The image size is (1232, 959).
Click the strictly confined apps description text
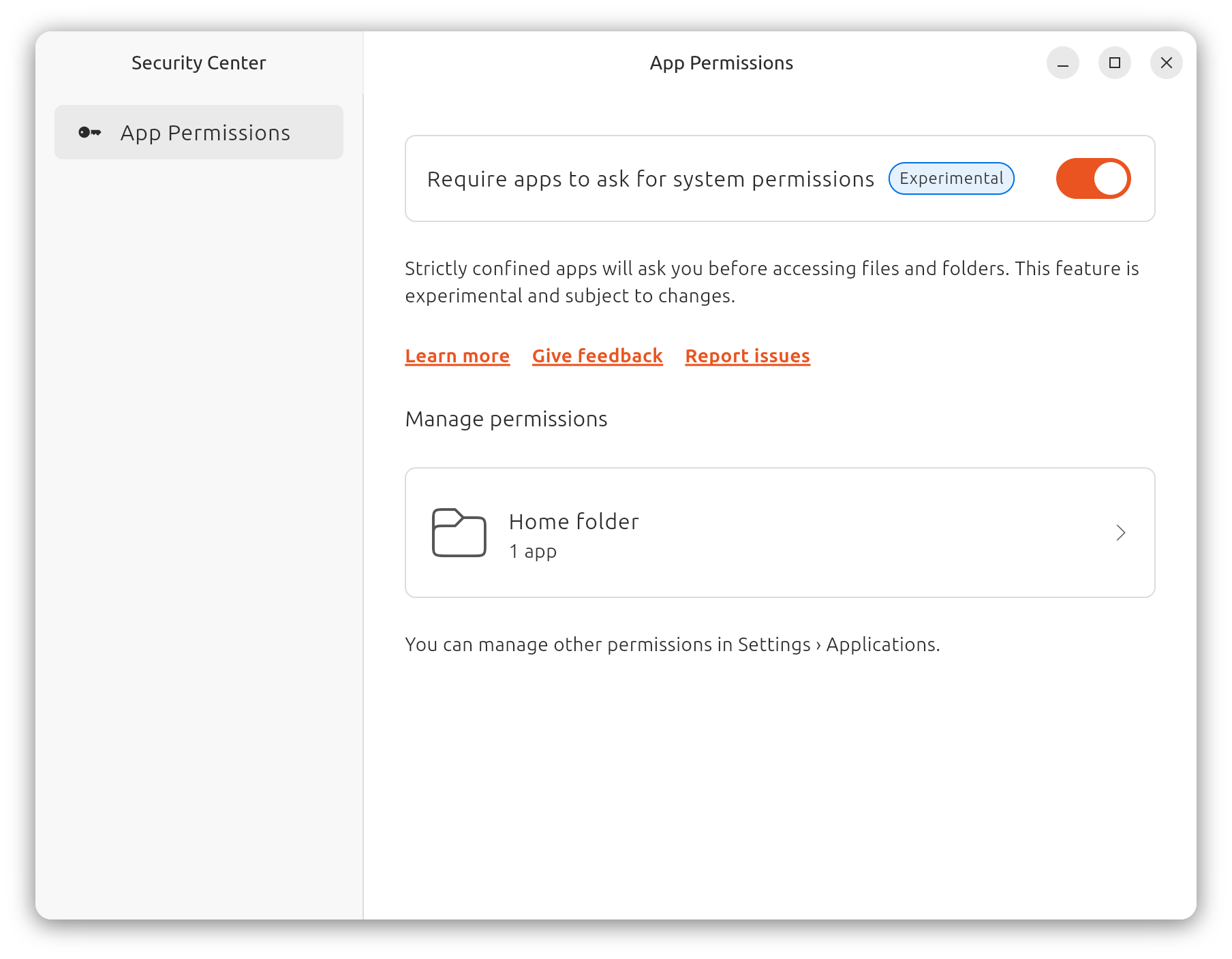[x=771, y=281]
